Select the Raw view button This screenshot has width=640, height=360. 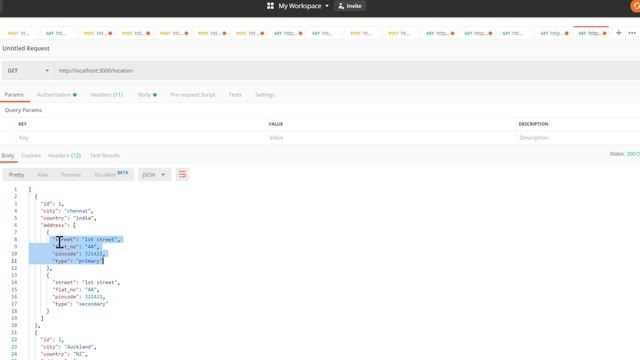[42, 175]
